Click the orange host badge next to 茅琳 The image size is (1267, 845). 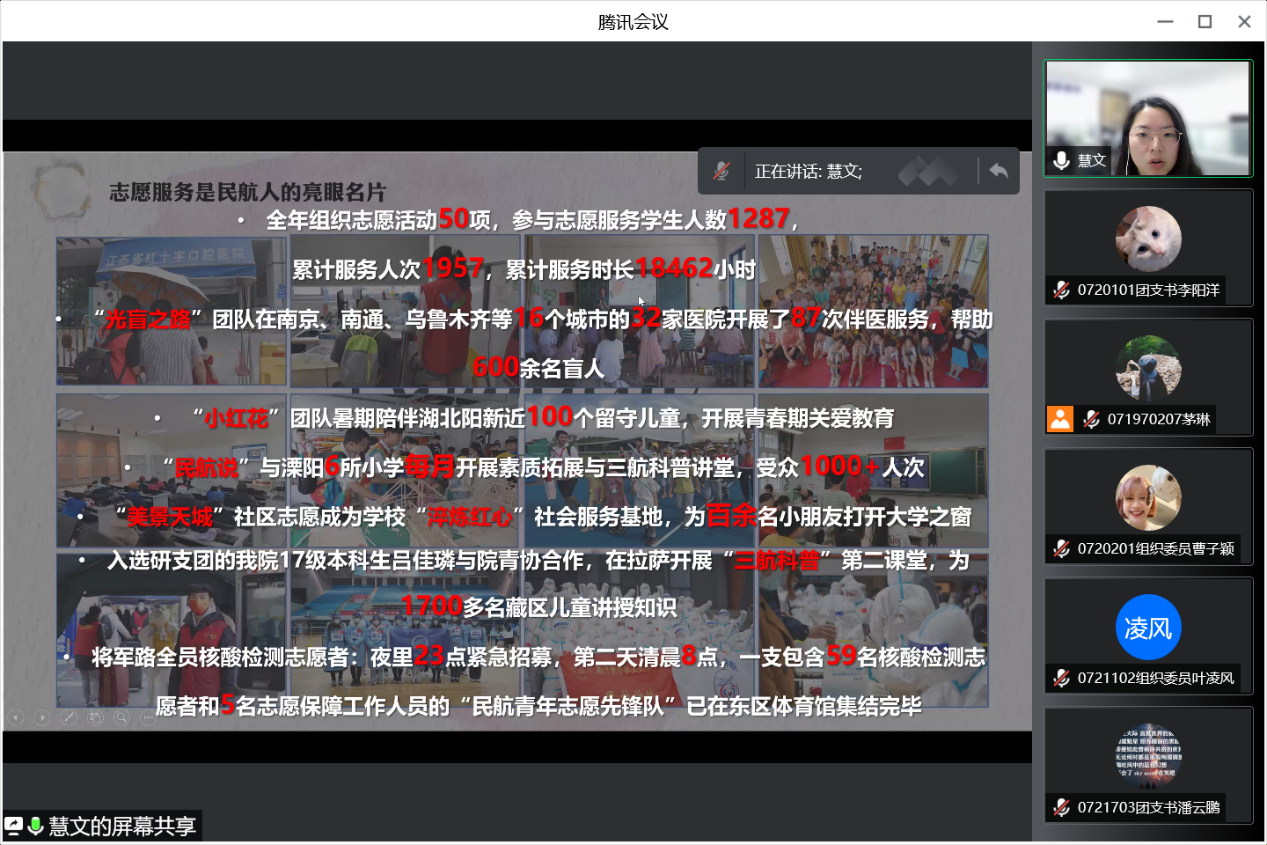pyautogui.click(x=1060, y=419)
